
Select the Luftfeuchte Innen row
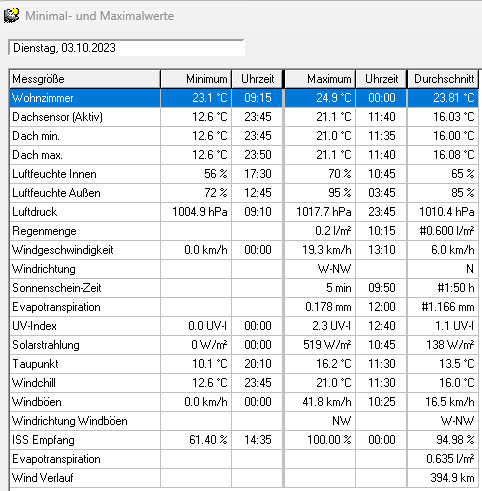[244, 174]
